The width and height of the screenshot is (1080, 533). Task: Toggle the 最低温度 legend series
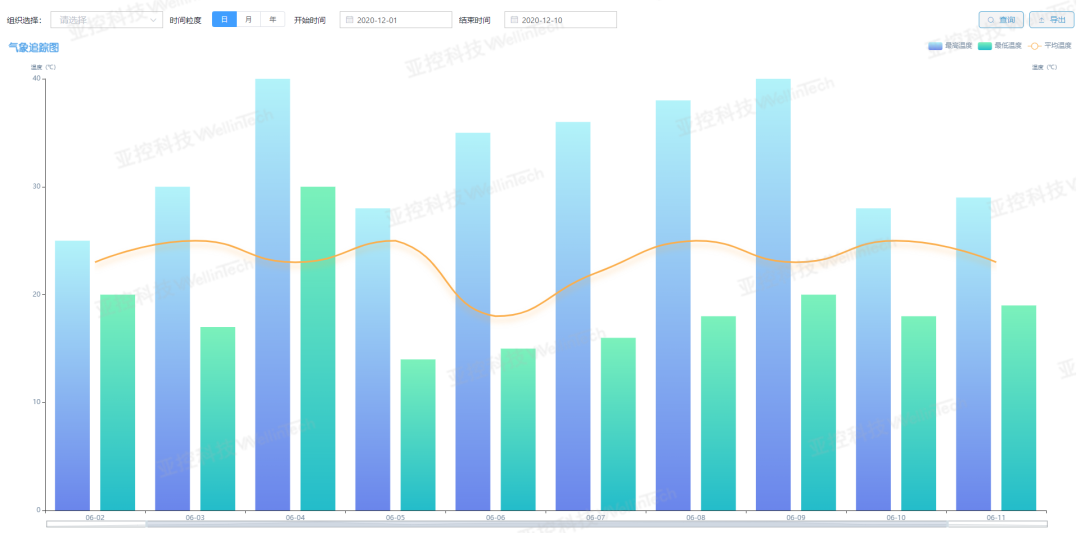coord(998,45)
